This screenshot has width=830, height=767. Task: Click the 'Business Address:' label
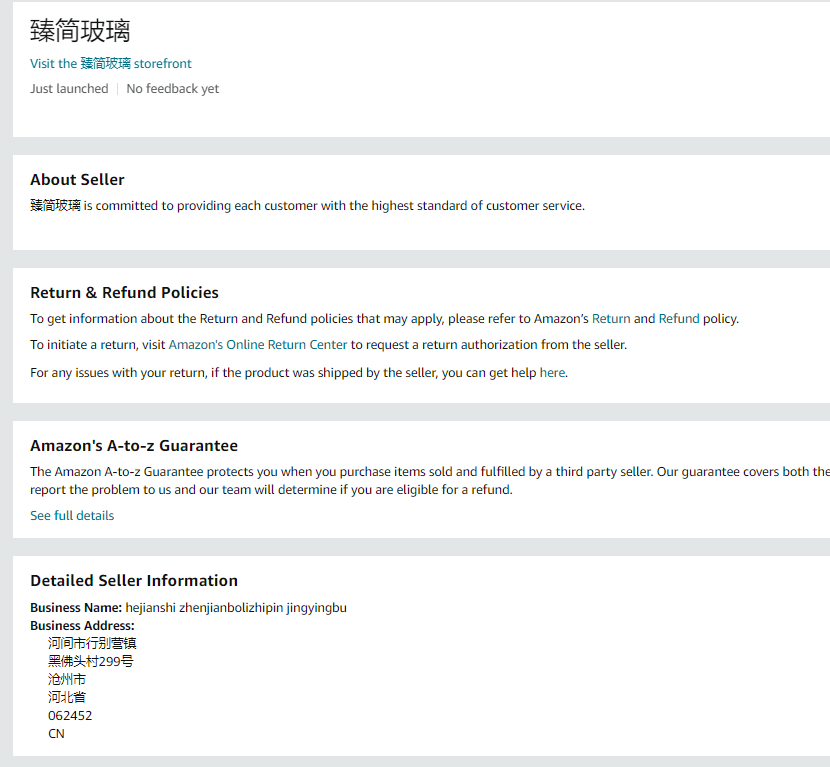point(82,626)
